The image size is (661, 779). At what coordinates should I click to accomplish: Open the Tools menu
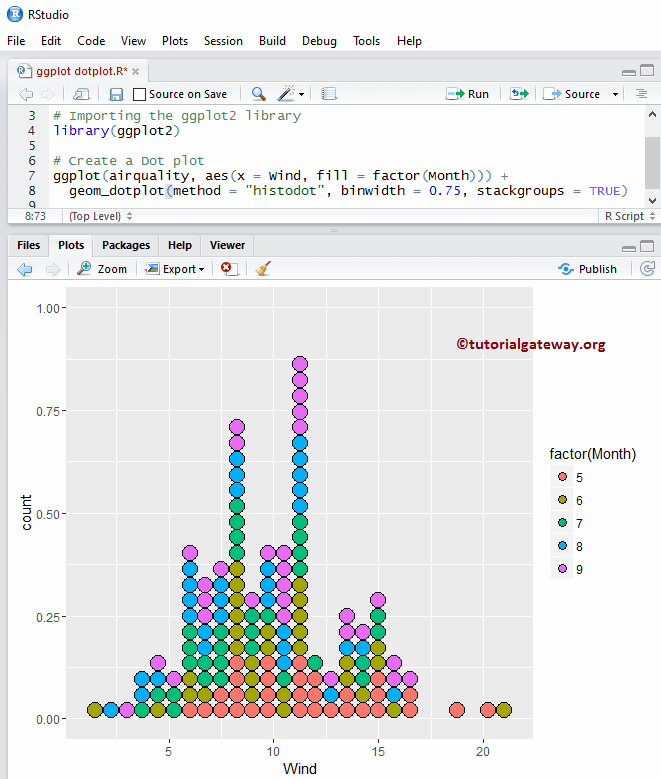(366, 41)
